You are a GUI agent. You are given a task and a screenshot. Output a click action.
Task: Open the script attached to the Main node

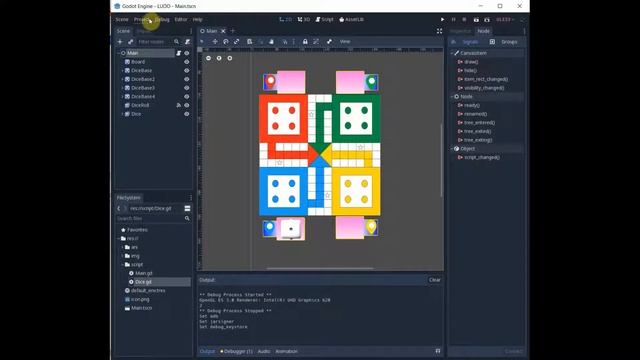[178, 53]
